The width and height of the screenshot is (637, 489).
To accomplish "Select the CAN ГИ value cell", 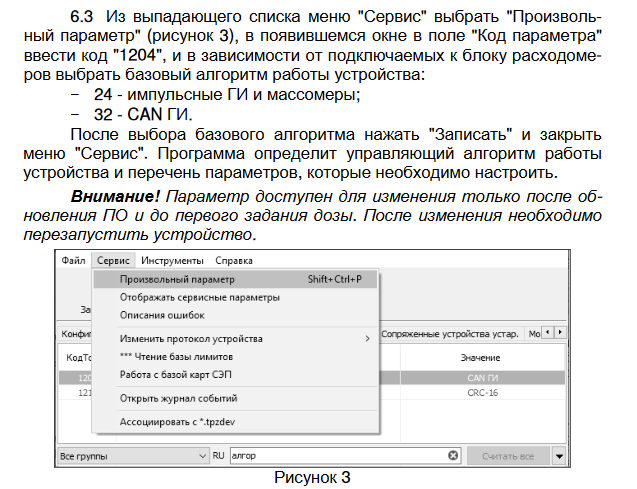I will (x=482, y=378).
